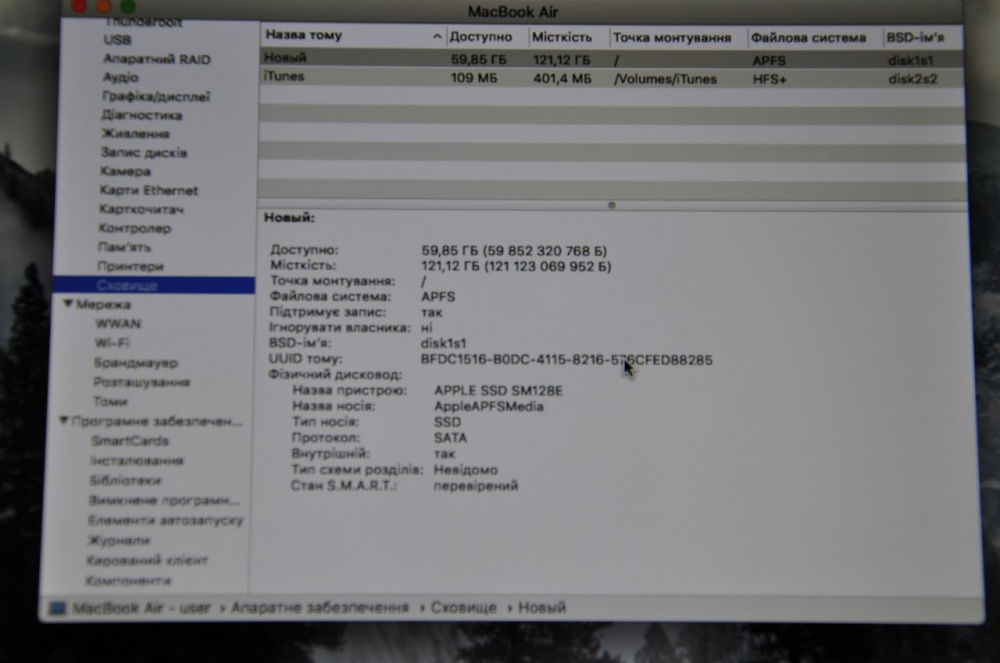Image resolution: width=1000 pixels, height=663 pixels.
Task: Click Сховище in the path bar
Action: click(463, 608)
